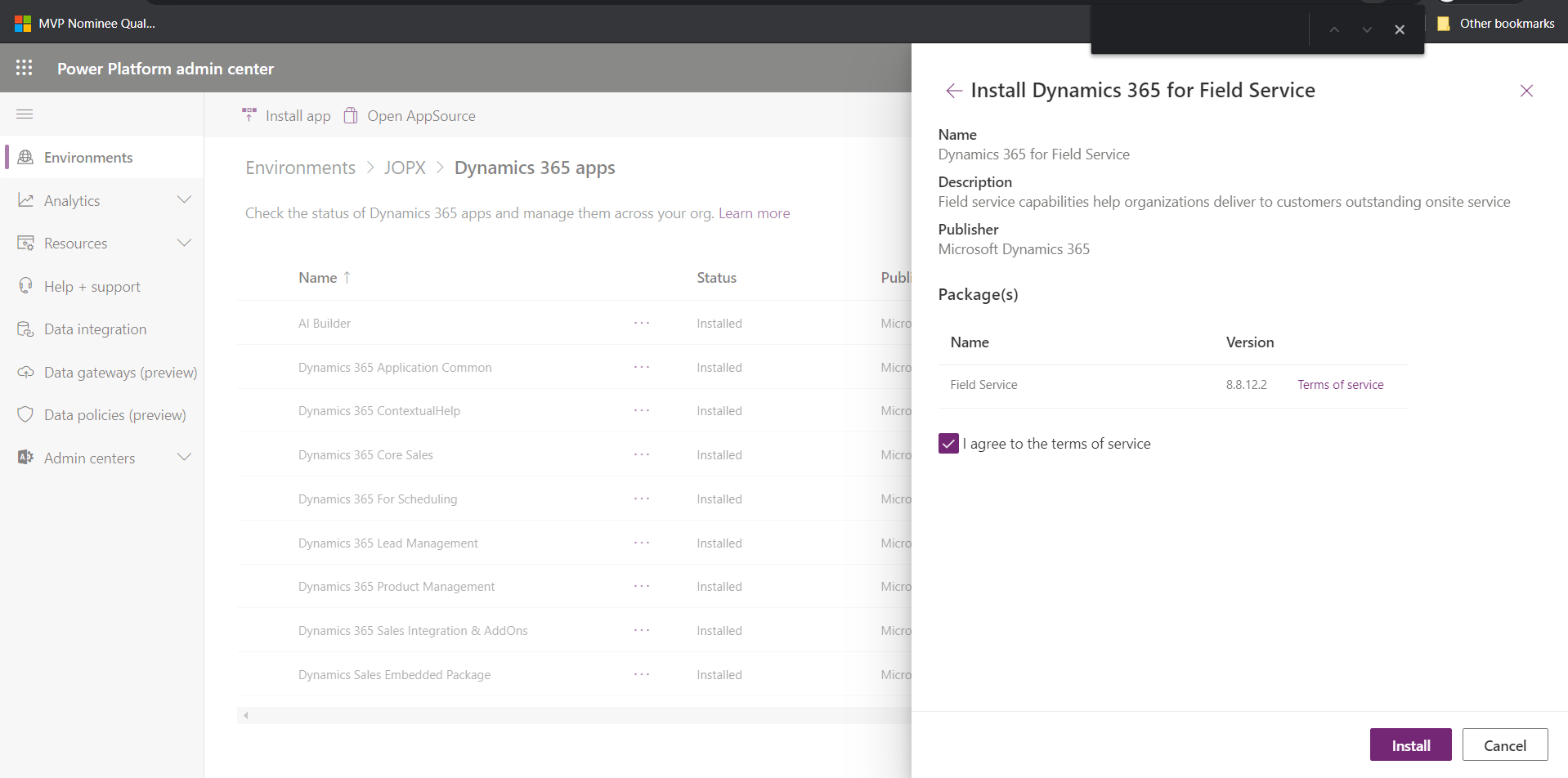Expand the Admin centers section chevron
Viewport: 1568px width, 778px height.
click(x=185, y=458)
